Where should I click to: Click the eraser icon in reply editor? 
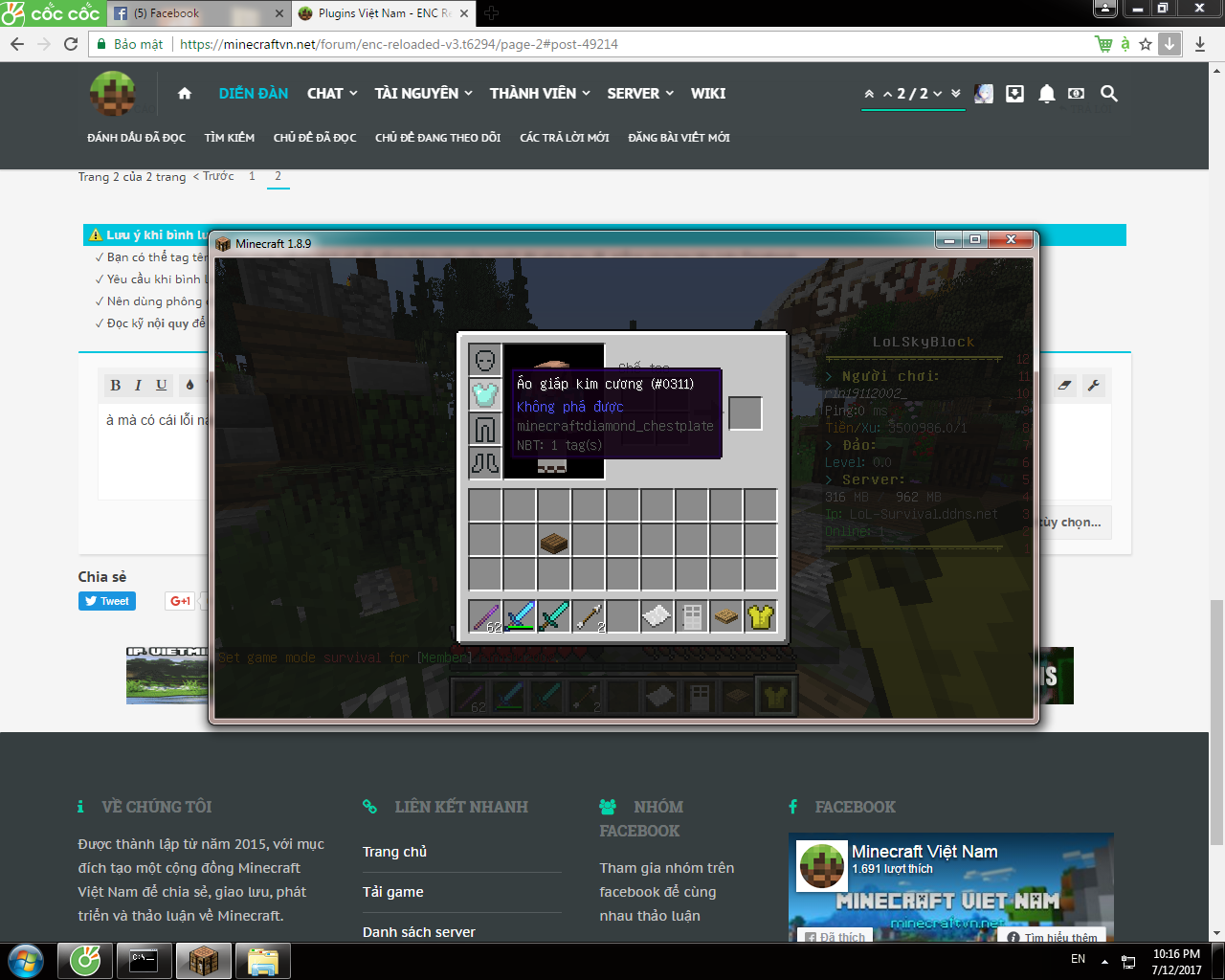(1065, 385)
